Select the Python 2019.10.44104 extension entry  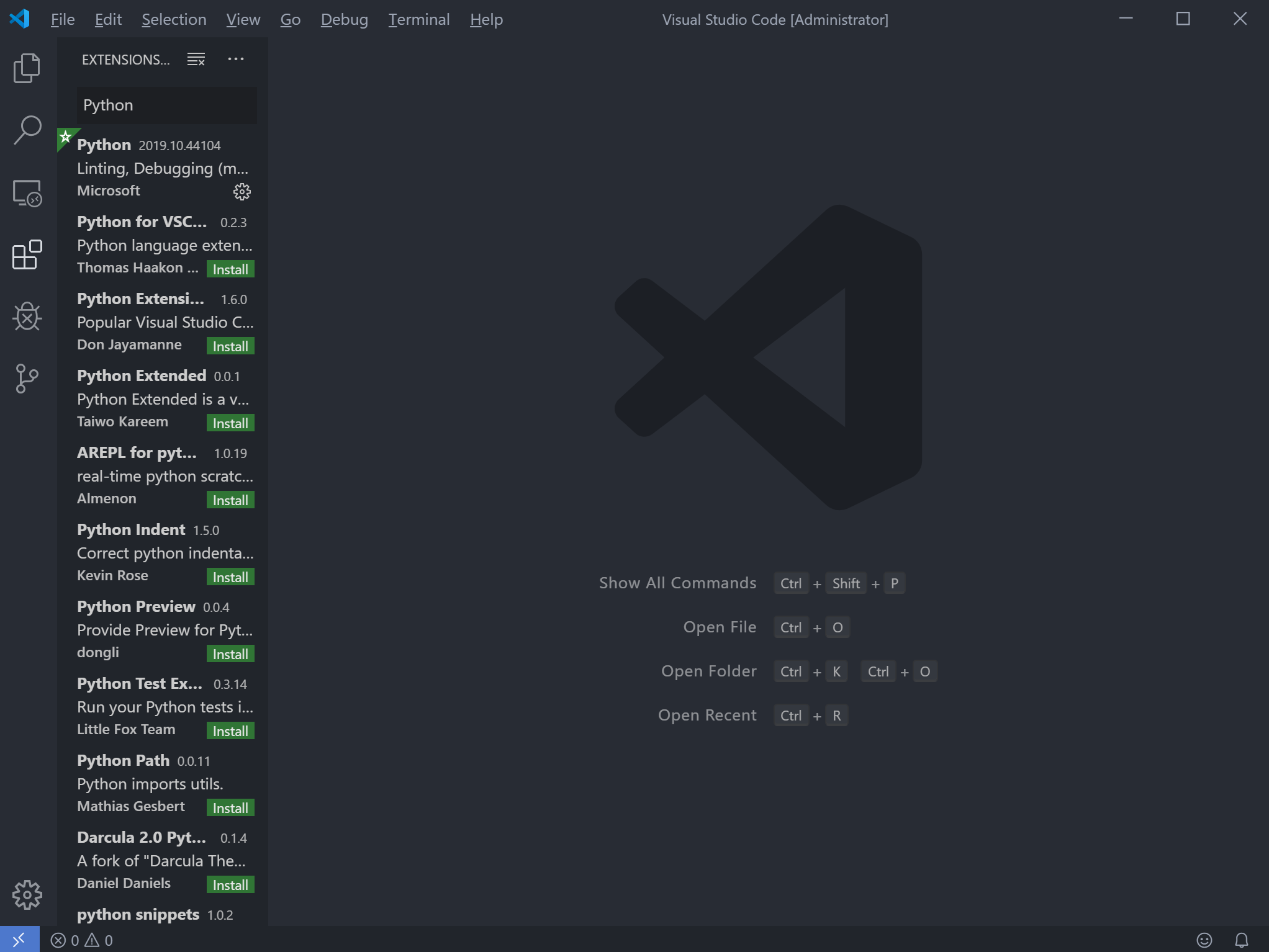pyautogui.click(x=163, y=168)
